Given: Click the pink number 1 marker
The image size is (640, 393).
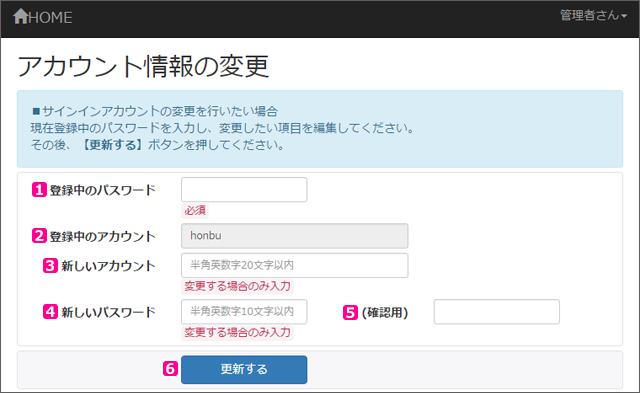Looking at the screenshot, I should pyautogui.click(x=39, y=190).
